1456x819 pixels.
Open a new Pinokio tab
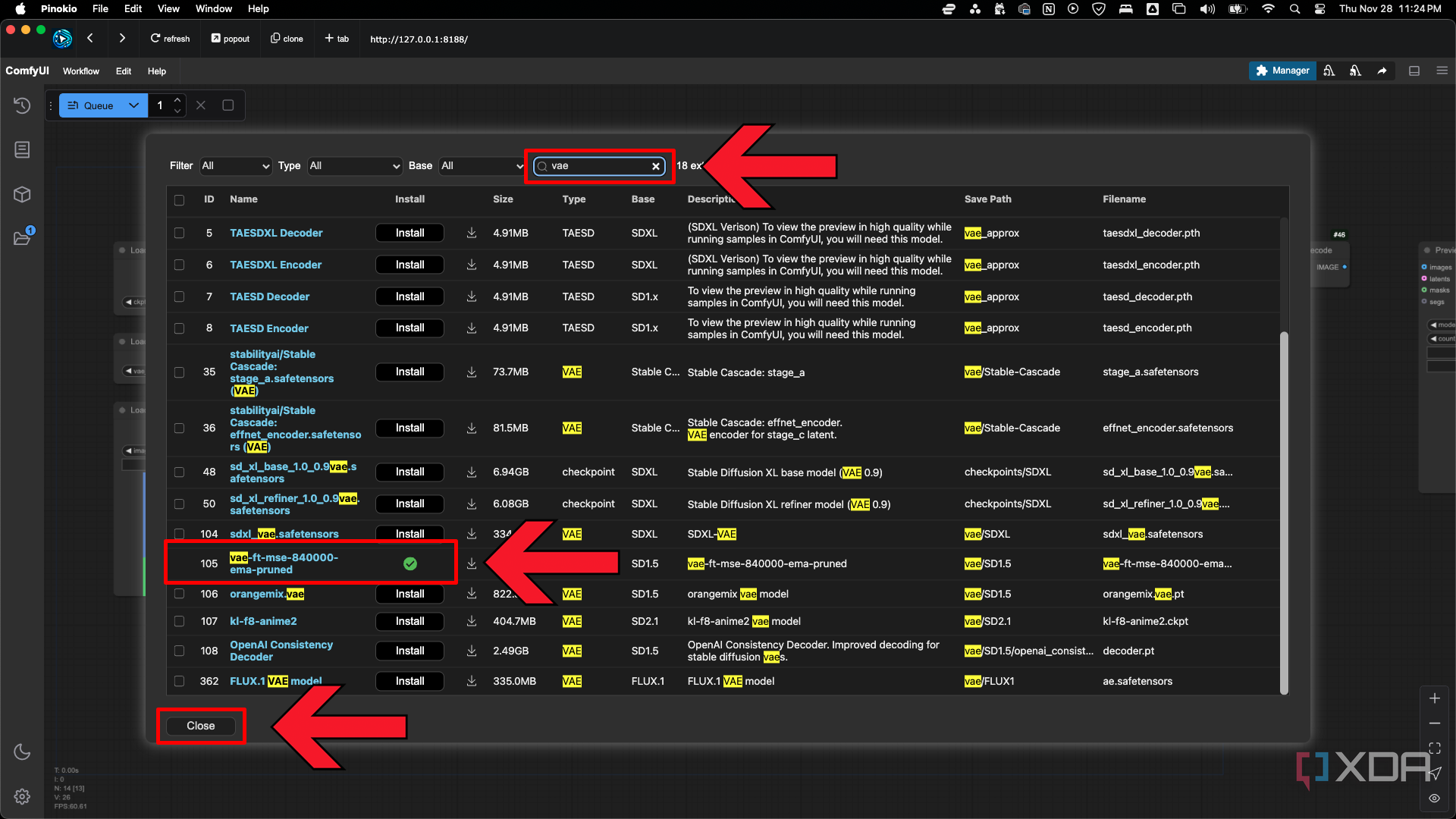tap(337, 39)
